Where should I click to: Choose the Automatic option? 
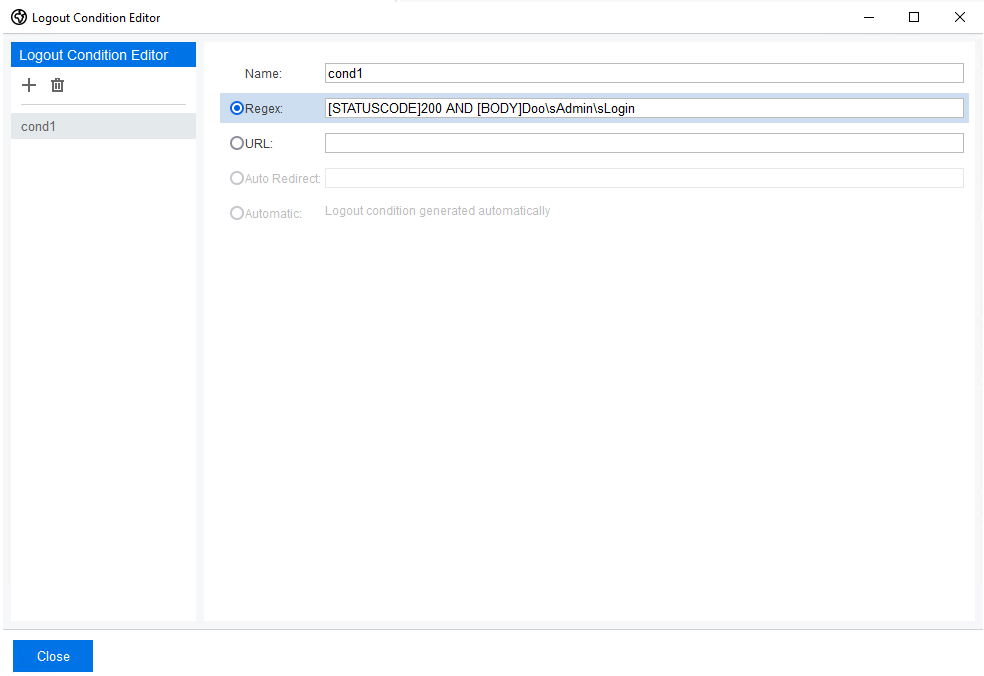[236, 213]
